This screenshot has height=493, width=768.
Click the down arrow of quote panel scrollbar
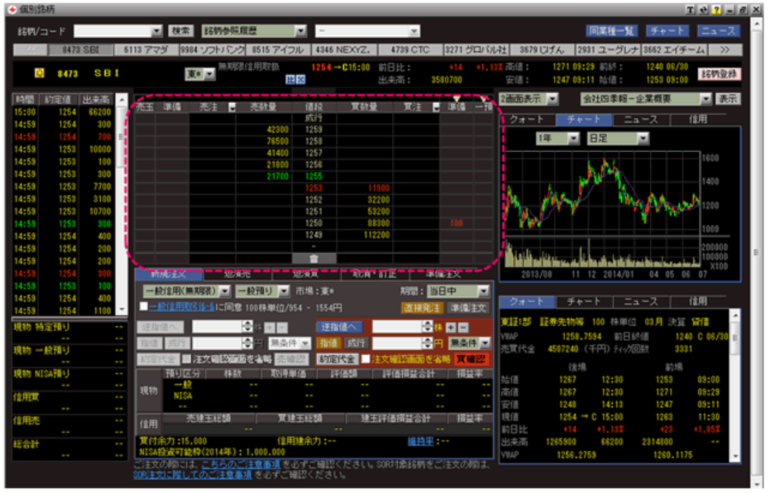pyautogui.click(x=735, y=456)
